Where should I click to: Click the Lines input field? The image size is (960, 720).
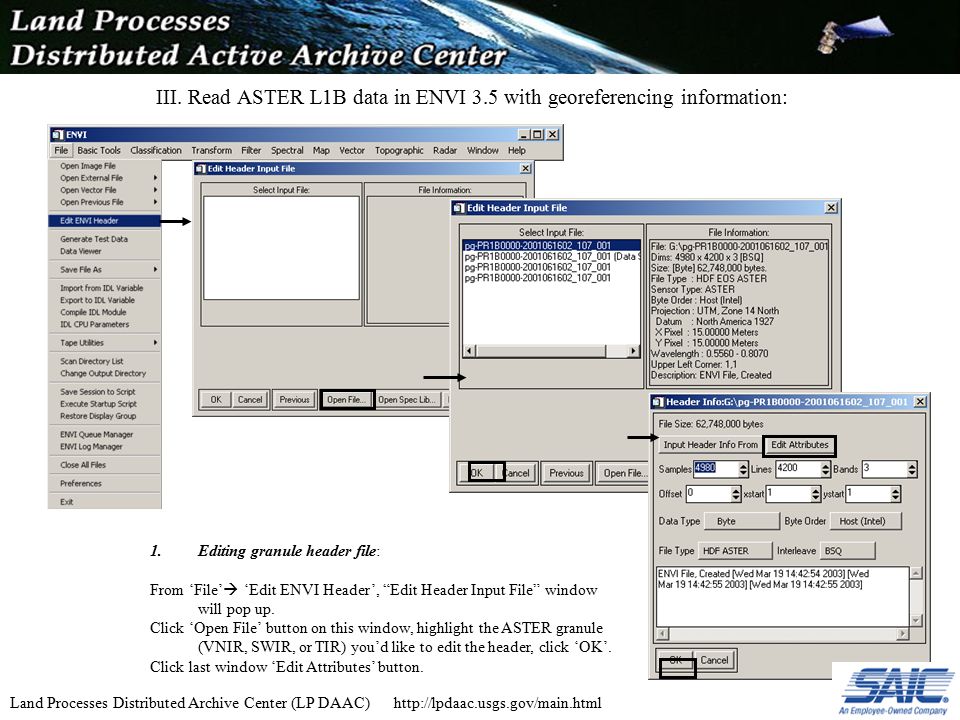798,469
